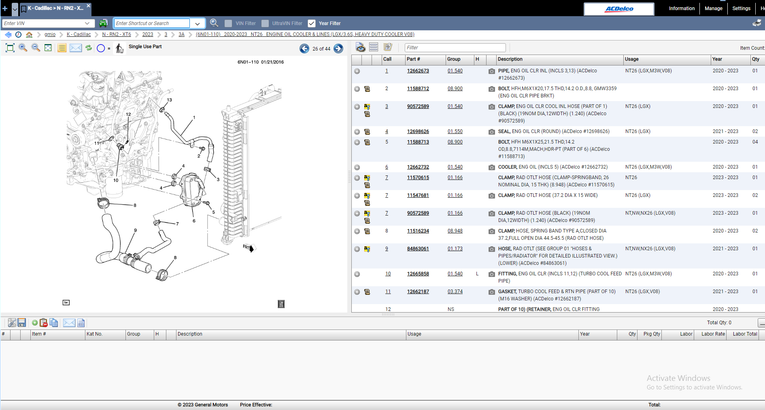The width and height of the screenshot is (765, 410).
Task: Open the Shortcut or Search dropdown arrow
Action: tap(197, 23)
